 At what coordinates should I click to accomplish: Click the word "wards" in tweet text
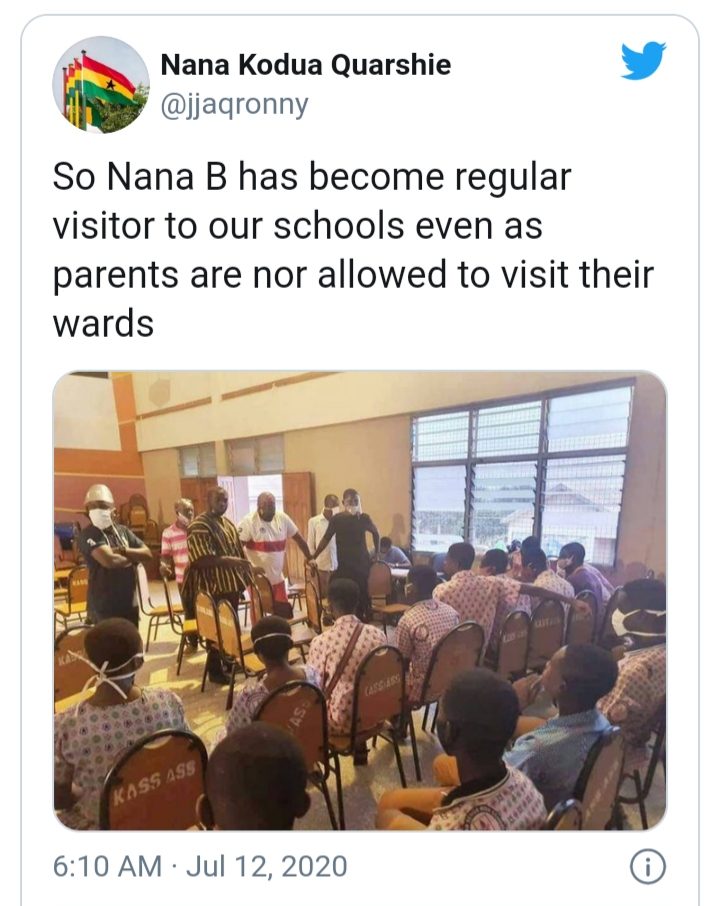pyautogui.click(x=103, y=323)
